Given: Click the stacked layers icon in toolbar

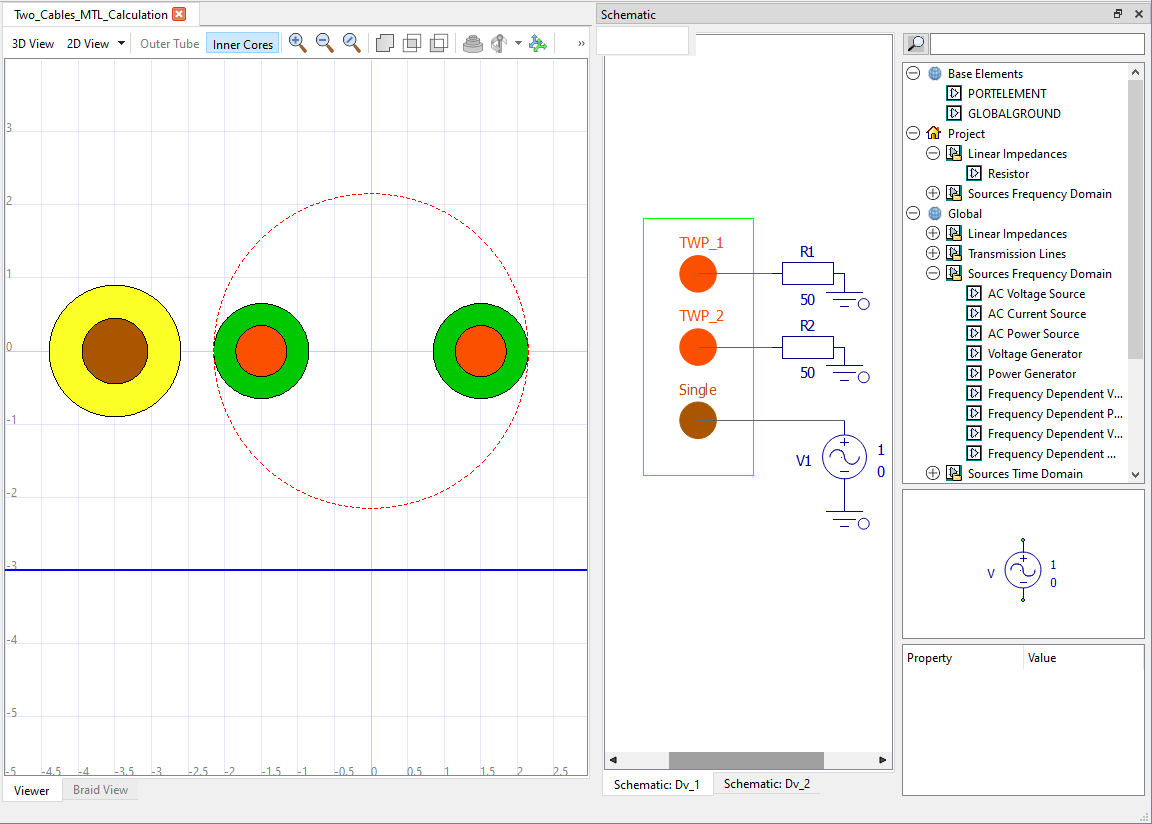Looking at the screenshot, I should 473,44.
